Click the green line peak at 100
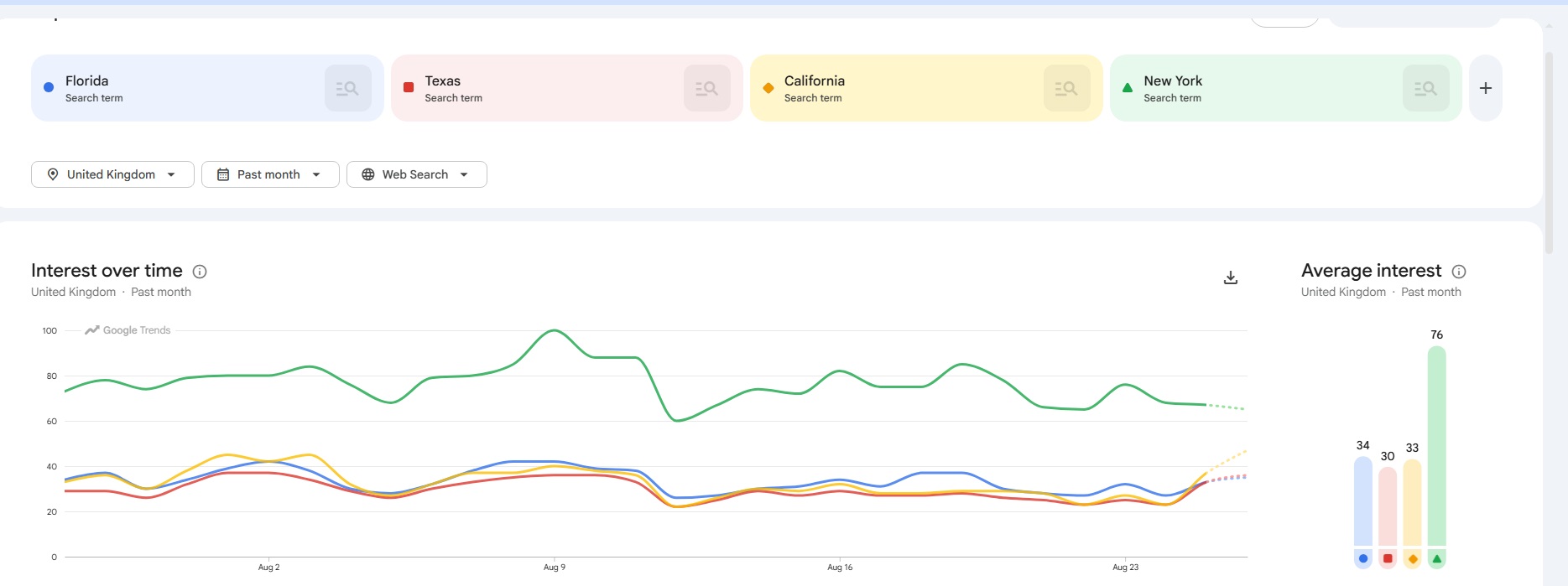 point(554,330)
